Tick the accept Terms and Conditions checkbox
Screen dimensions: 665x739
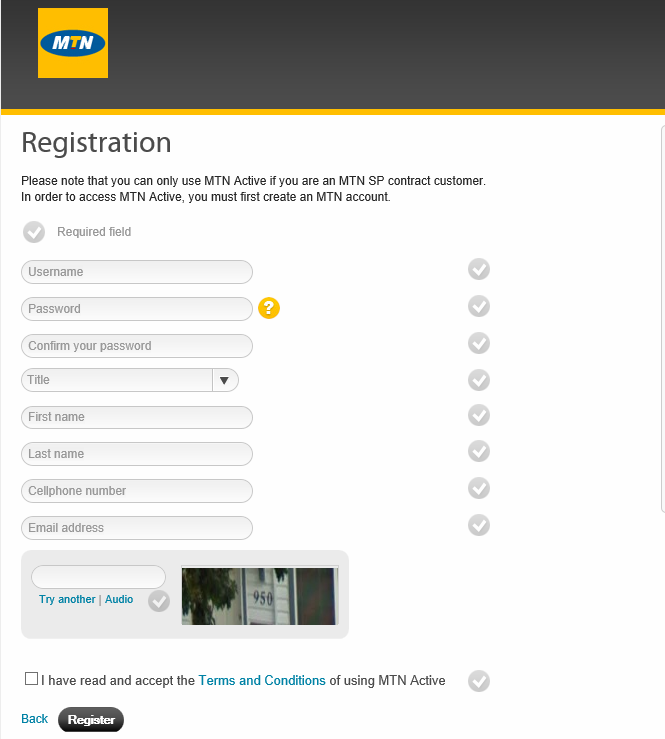(x=32, y=679)
